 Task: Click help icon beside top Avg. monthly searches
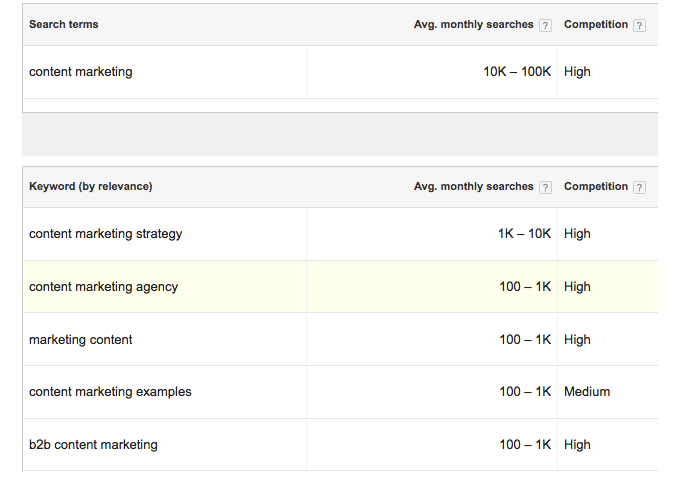[545, 25]
